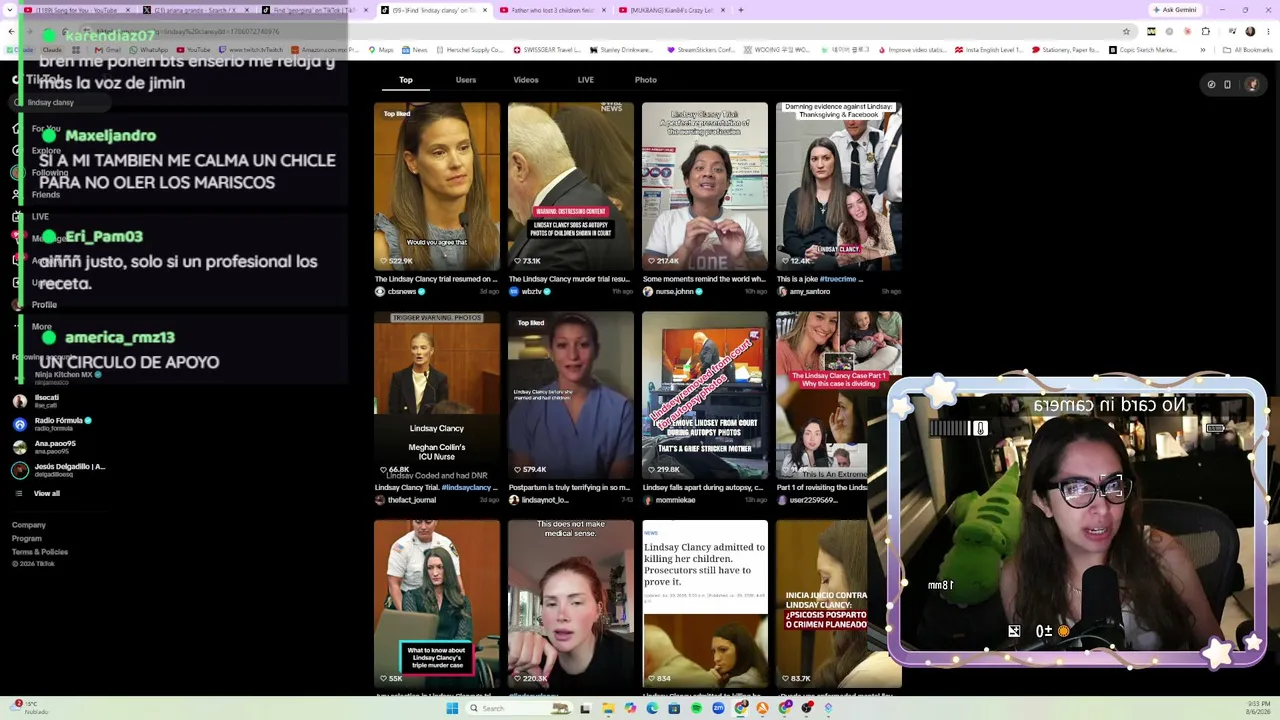This screenshot has width=1280, height=720.
Task: Open a new browser tab
Action: pyautogui.click(x=741, y=10)
